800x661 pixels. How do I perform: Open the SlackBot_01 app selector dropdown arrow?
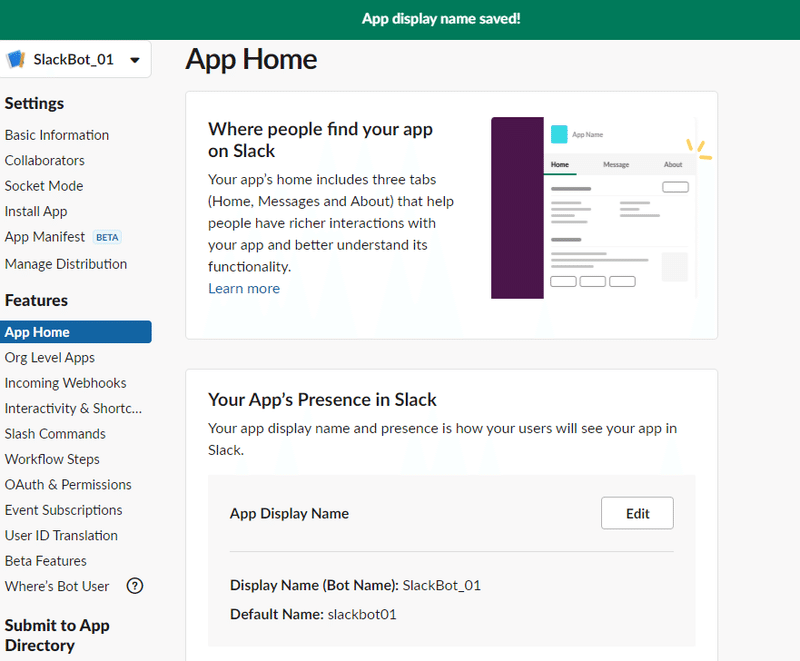click(135, 60)
